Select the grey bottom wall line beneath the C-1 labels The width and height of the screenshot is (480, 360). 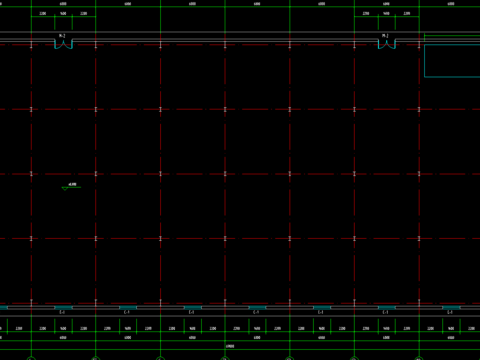click(x=240, y=316)
